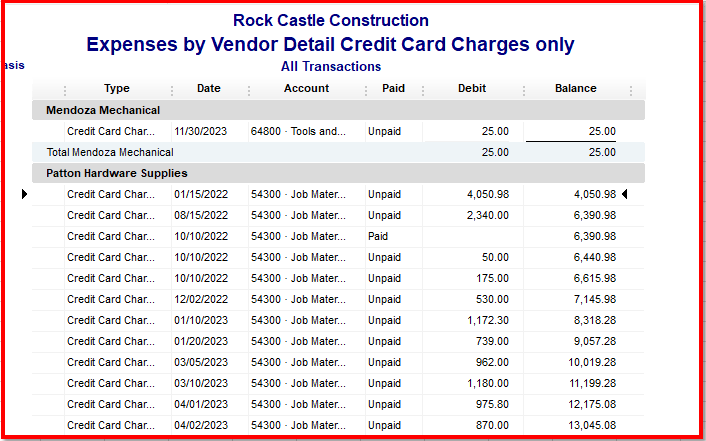Click the 6,440.98 balance value

click(x=594, y=257)
